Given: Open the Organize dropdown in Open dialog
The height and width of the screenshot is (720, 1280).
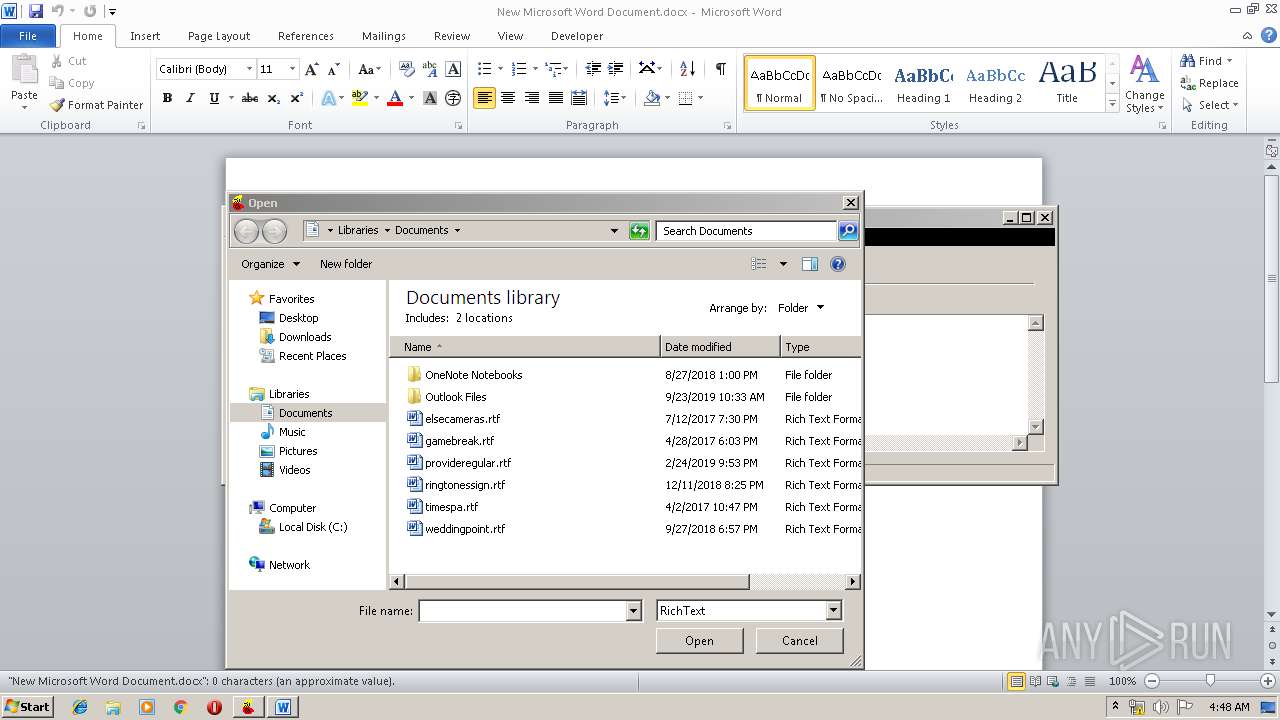Looking at the screenshot, I should tap(270, 264).
